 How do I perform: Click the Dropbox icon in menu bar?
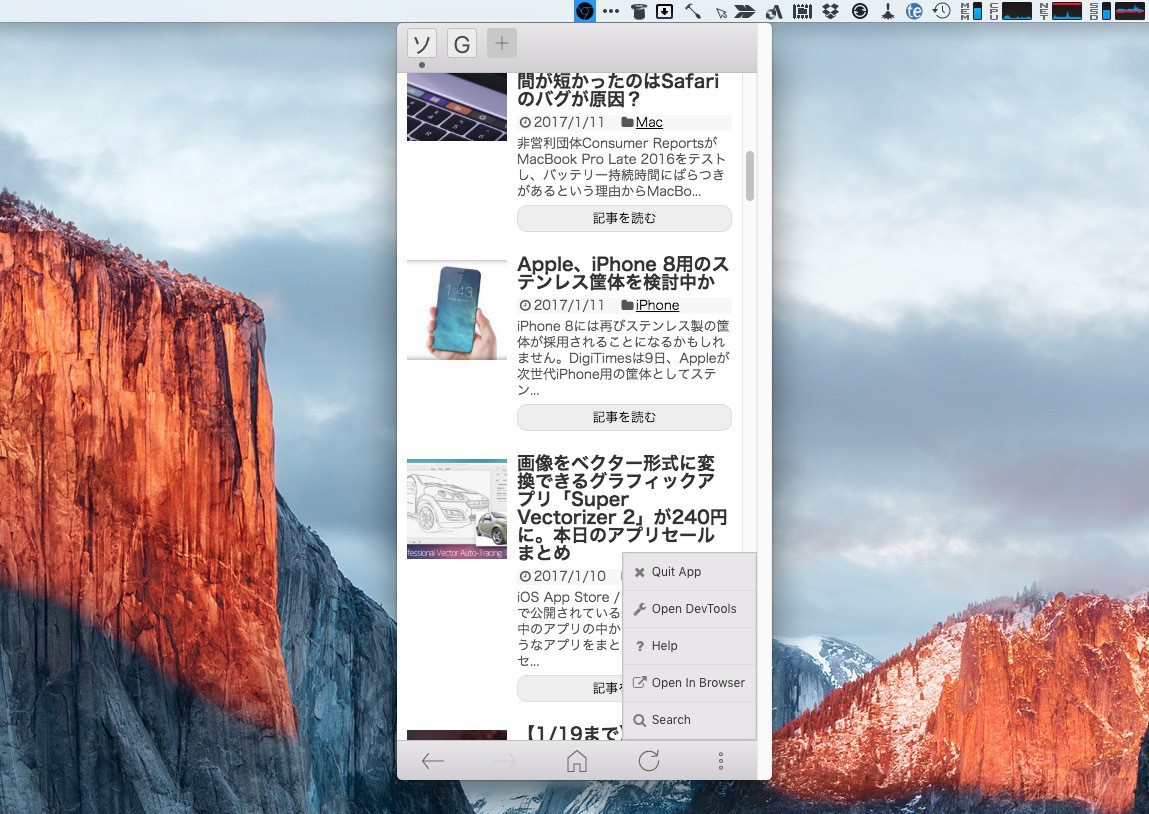click(x=830, y=11)
